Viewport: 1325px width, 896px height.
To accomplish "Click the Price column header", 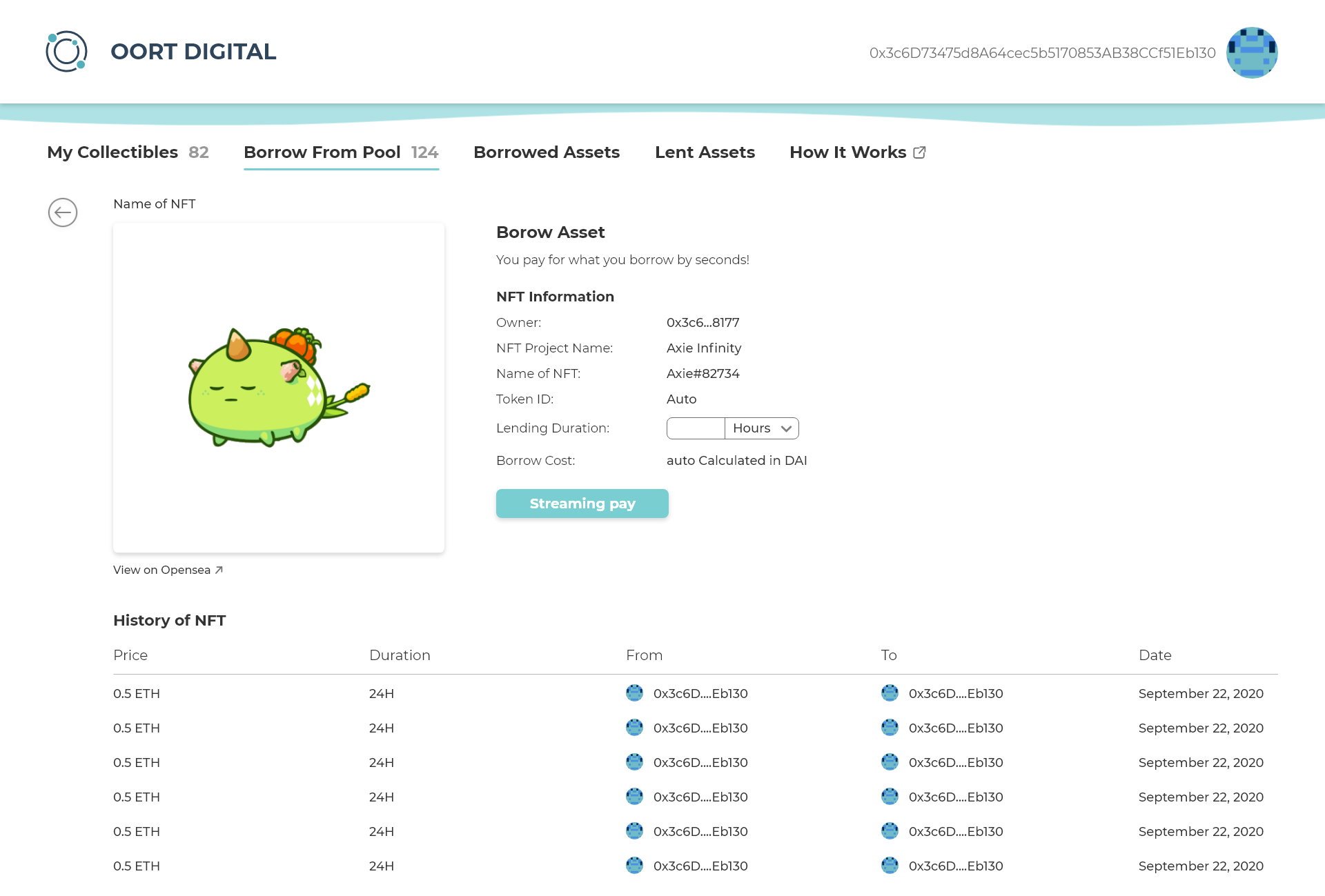I will 130,655.
